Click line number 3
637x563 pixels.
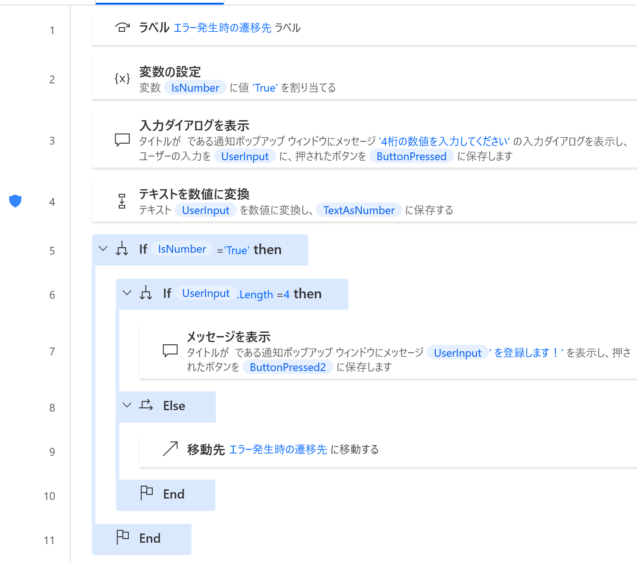(52, 141)
